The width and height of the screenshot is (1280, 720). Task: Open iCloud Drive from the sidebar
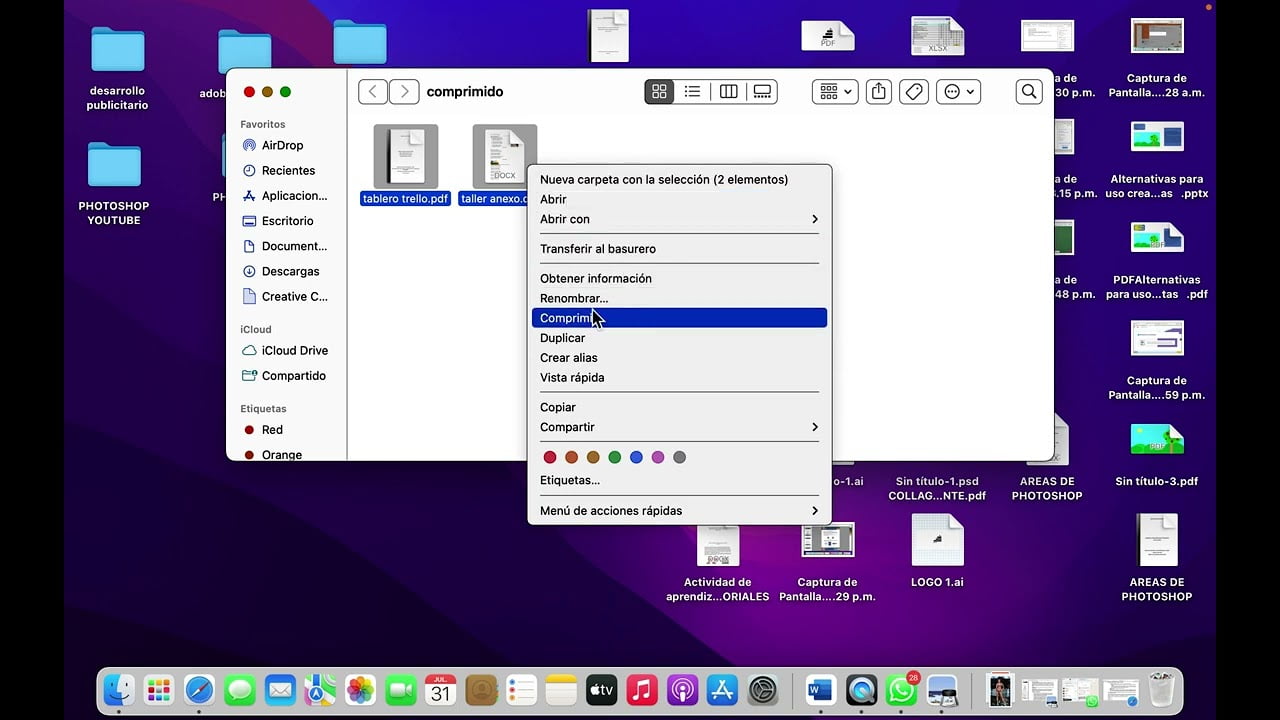295,350
